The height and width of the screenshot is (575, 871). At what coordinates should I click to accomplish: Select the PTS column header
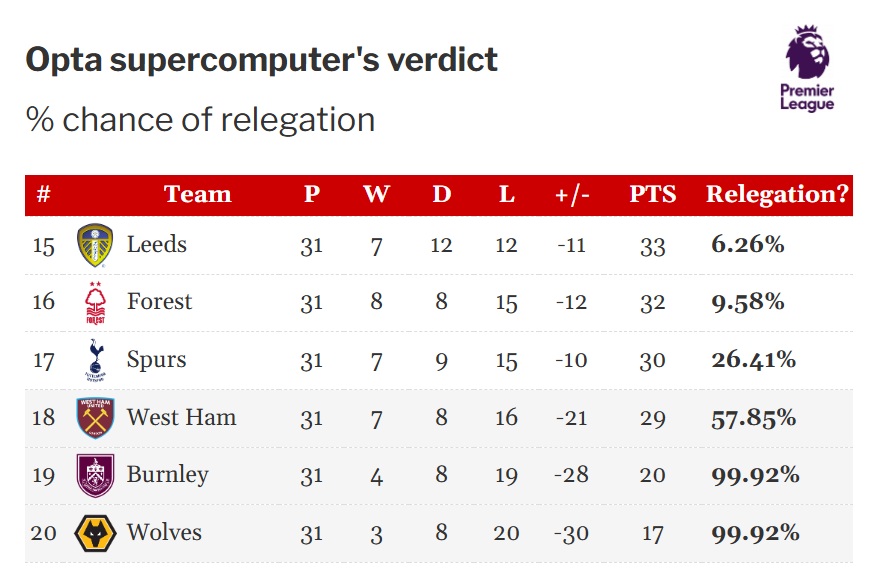pos(652,194)
